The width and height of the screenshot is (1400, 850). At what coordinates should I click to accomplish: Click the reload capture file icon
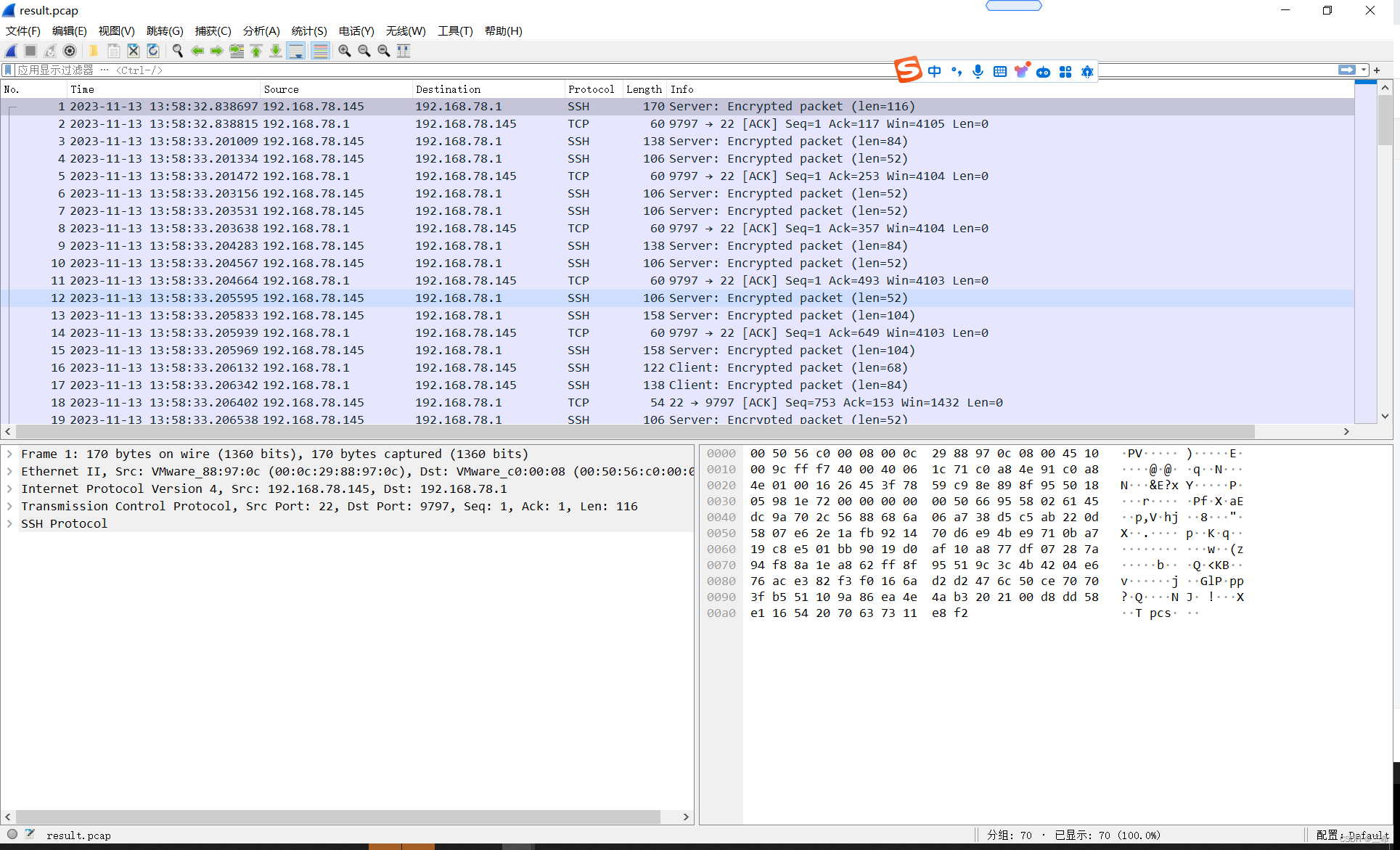[x=153, y=51]
